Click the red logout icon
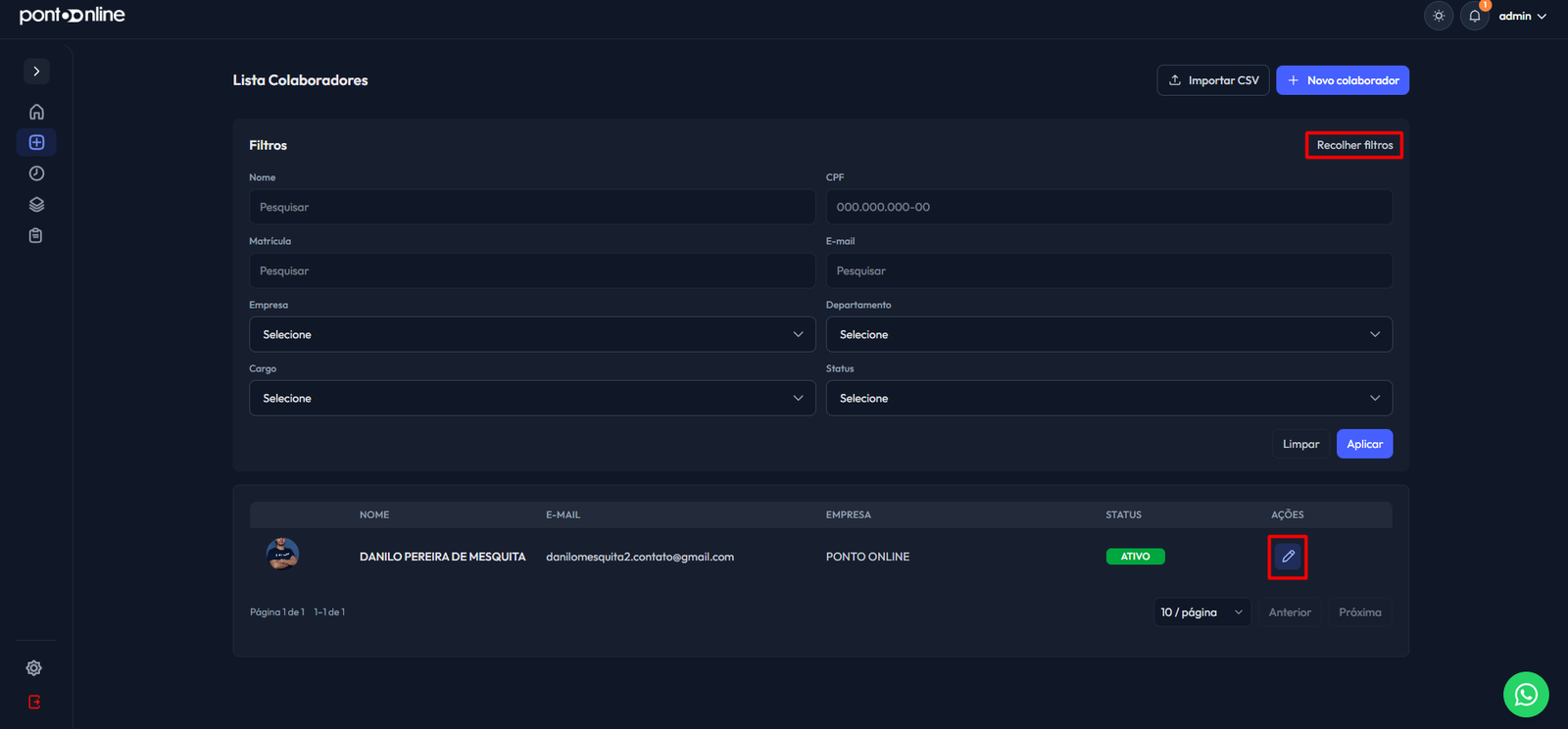Screen dimensions: 1568x729 pyautogui.click(x=34, y=702)
